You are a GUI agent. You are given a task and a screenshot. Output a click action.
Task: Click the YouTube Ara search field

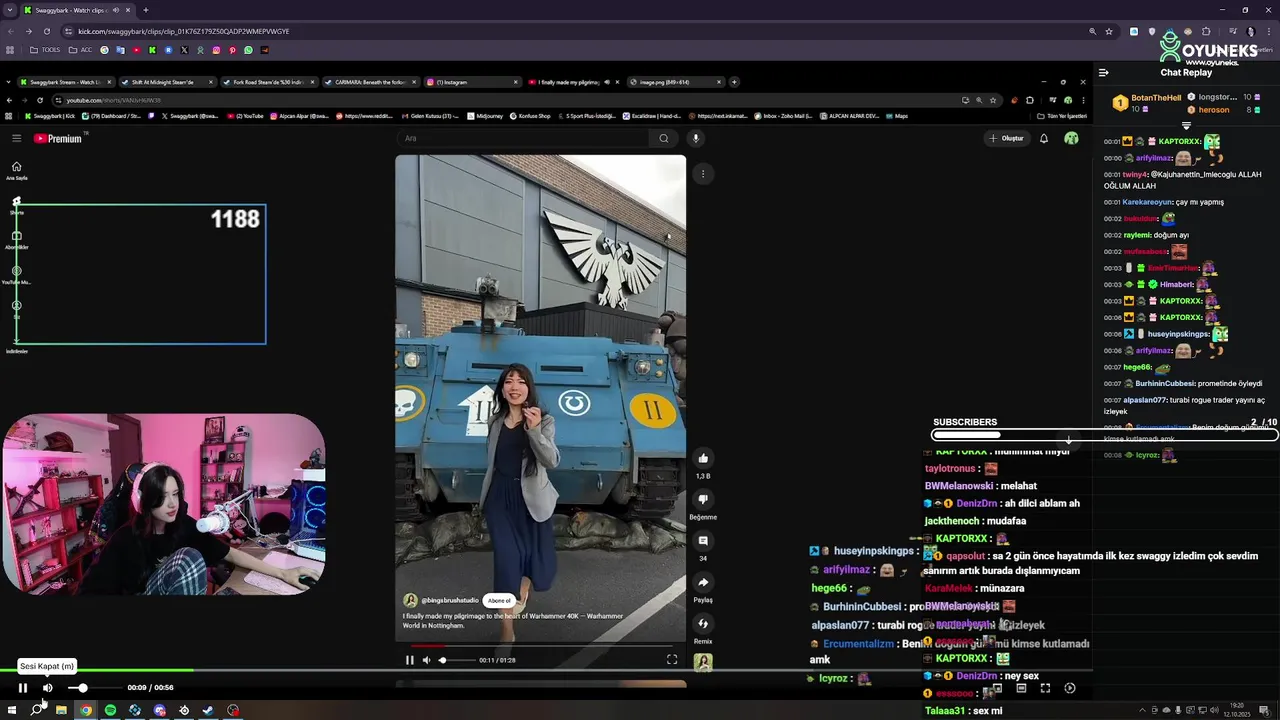[523, 138]
